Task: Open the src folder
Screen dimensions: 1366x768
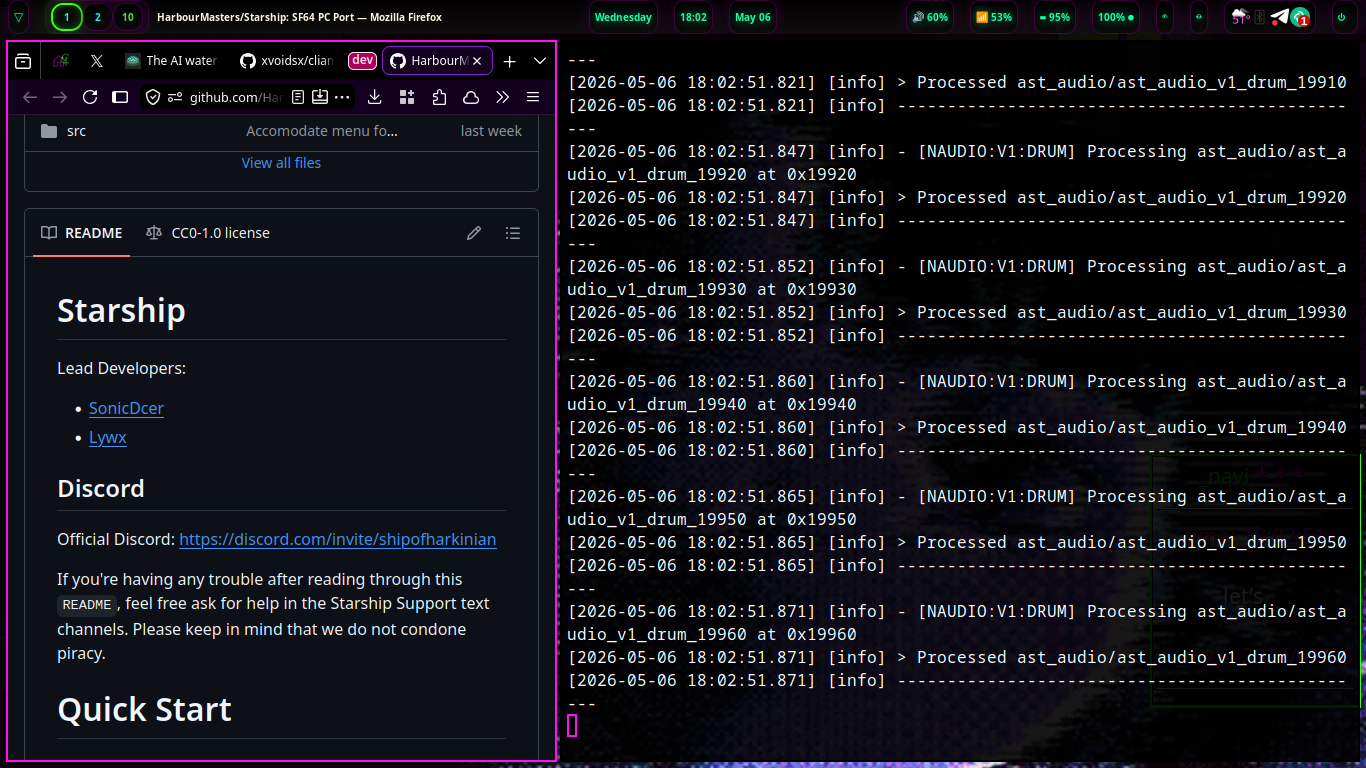Action: pyautogui.click(x=77, y=131)
